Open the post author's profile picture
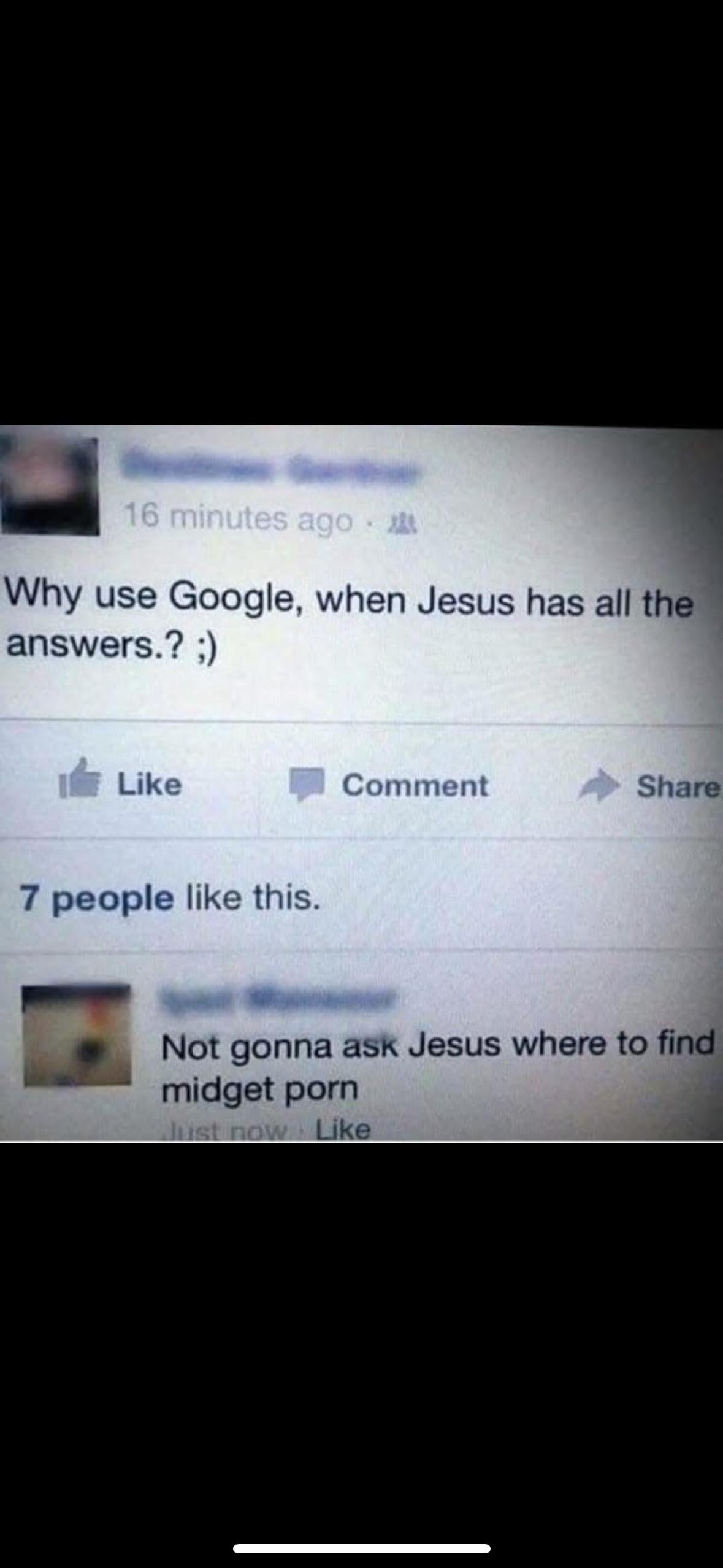This screenshot has height=1568, width=723. click(x=49, y=485)
